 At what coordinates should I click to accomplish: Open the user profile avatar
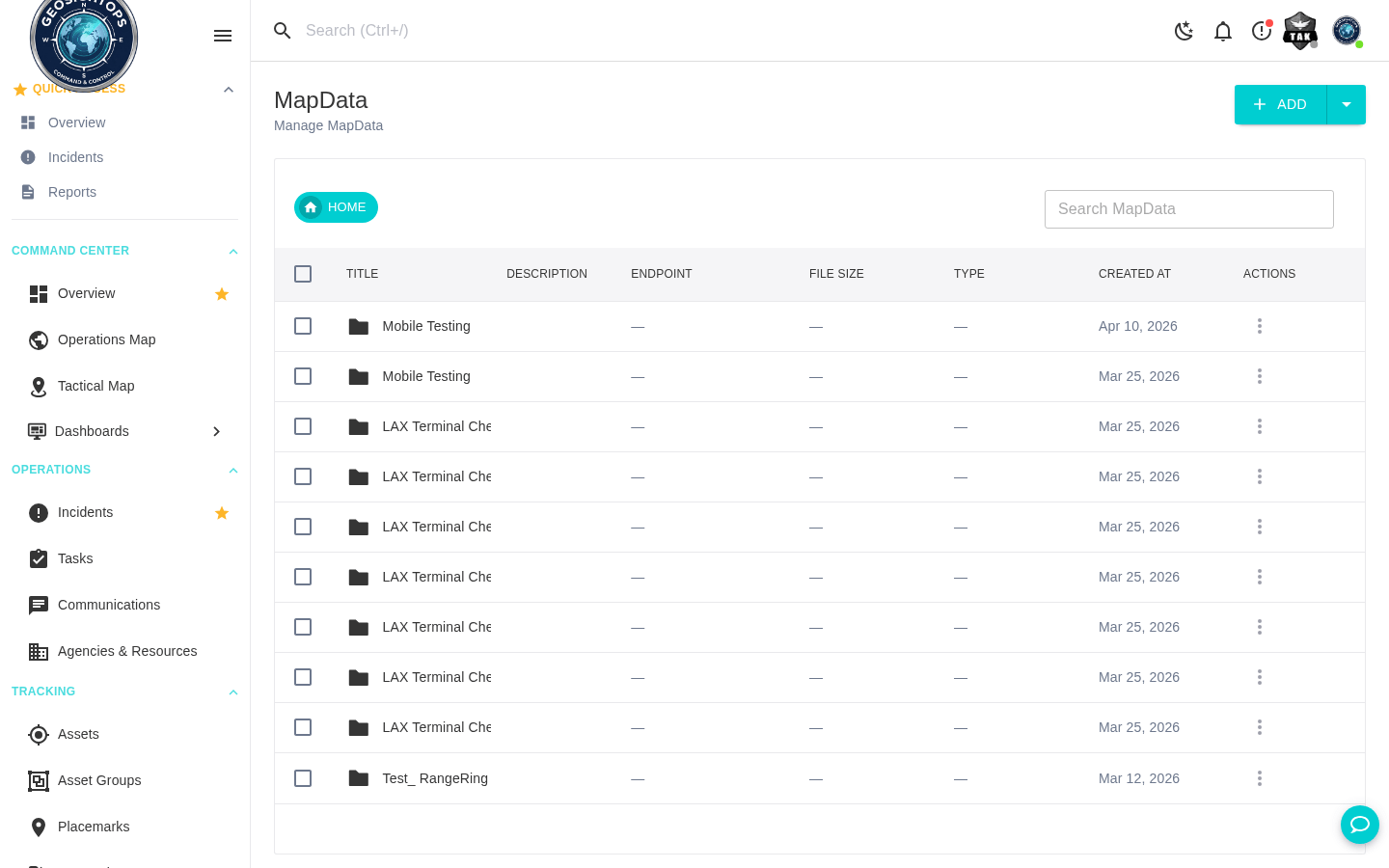click(1347, 31)
